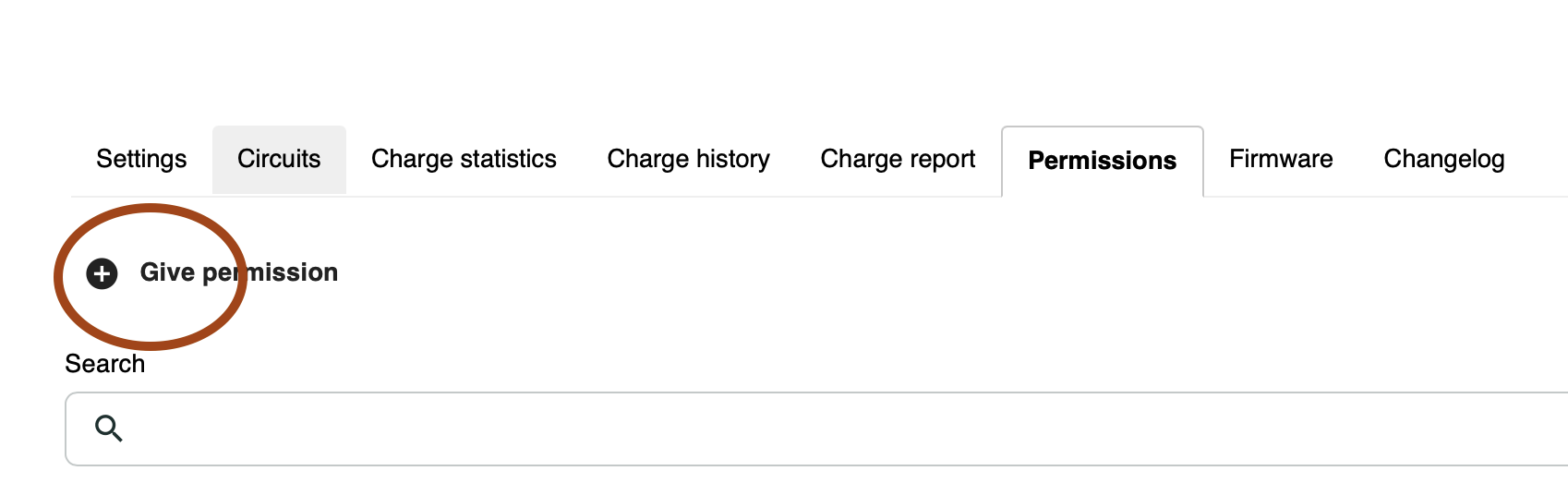Open charger Settings from the tab bar
The width and height of the screenshot is (1568, 495).
pos(141,160)
